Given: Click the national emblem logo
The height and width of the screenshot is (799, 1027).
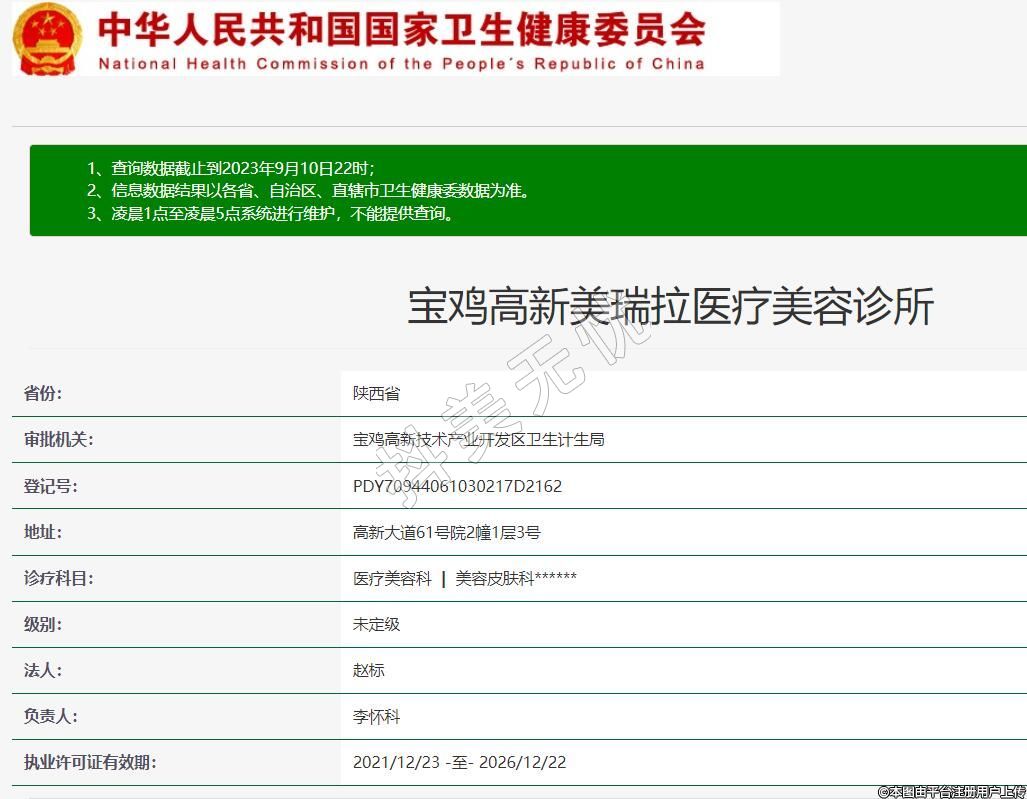Looking at the screenshot, I should tap(48, 38).
